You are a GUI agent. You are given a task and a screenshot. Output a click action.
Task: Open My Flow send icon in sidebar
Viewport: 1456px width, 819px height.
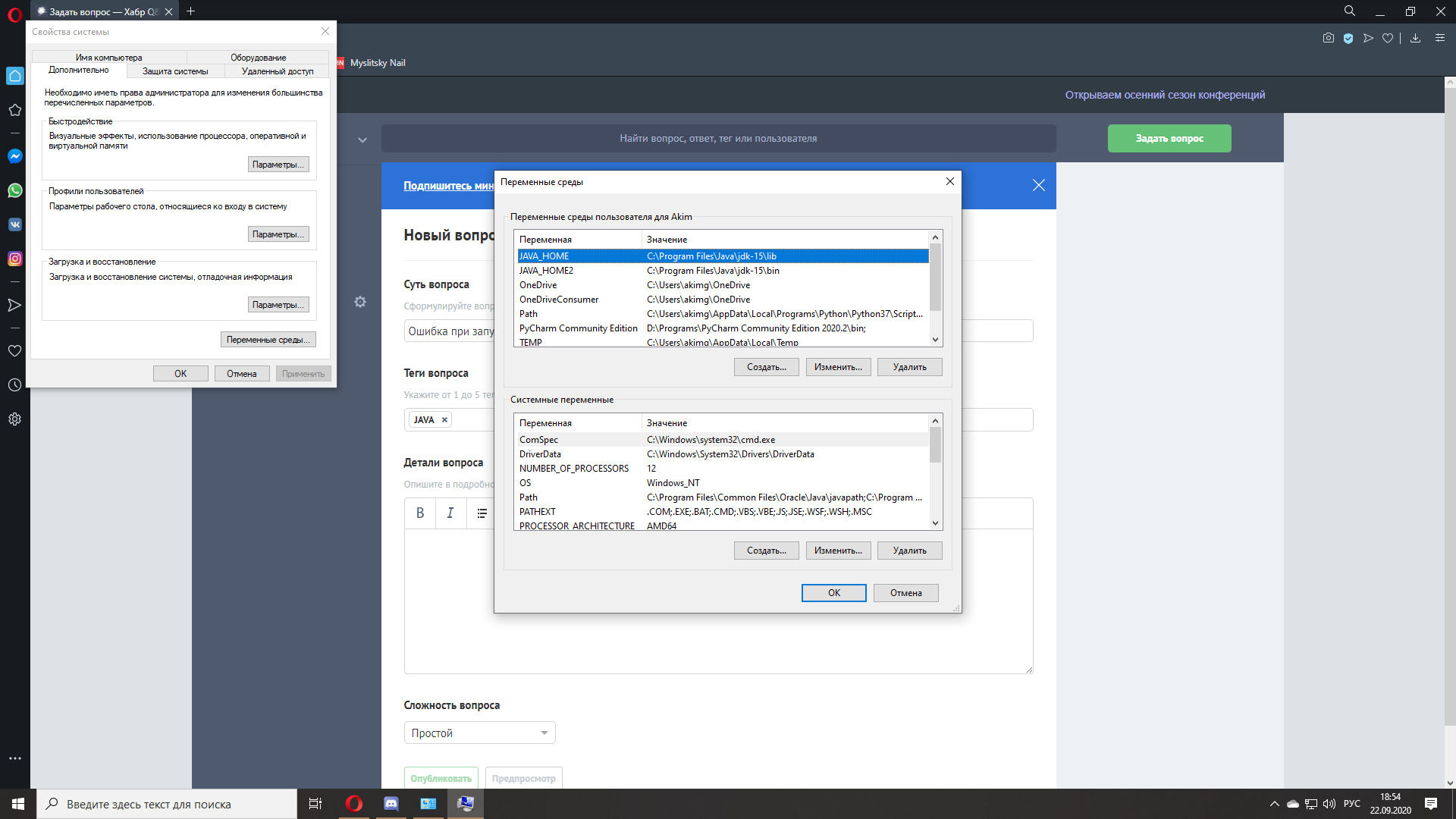coord(14,305)
